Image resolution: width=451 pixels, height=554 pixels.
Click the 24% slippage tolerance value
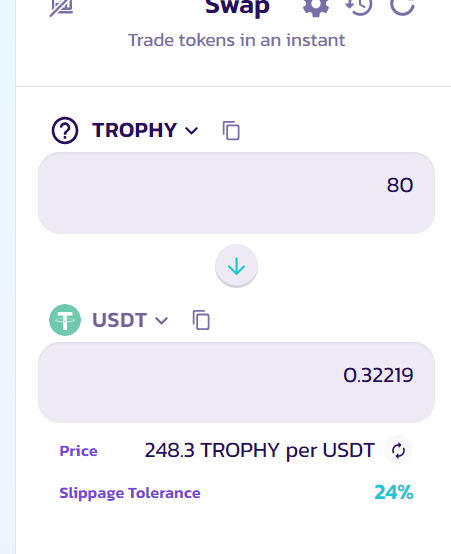[394, 492]
